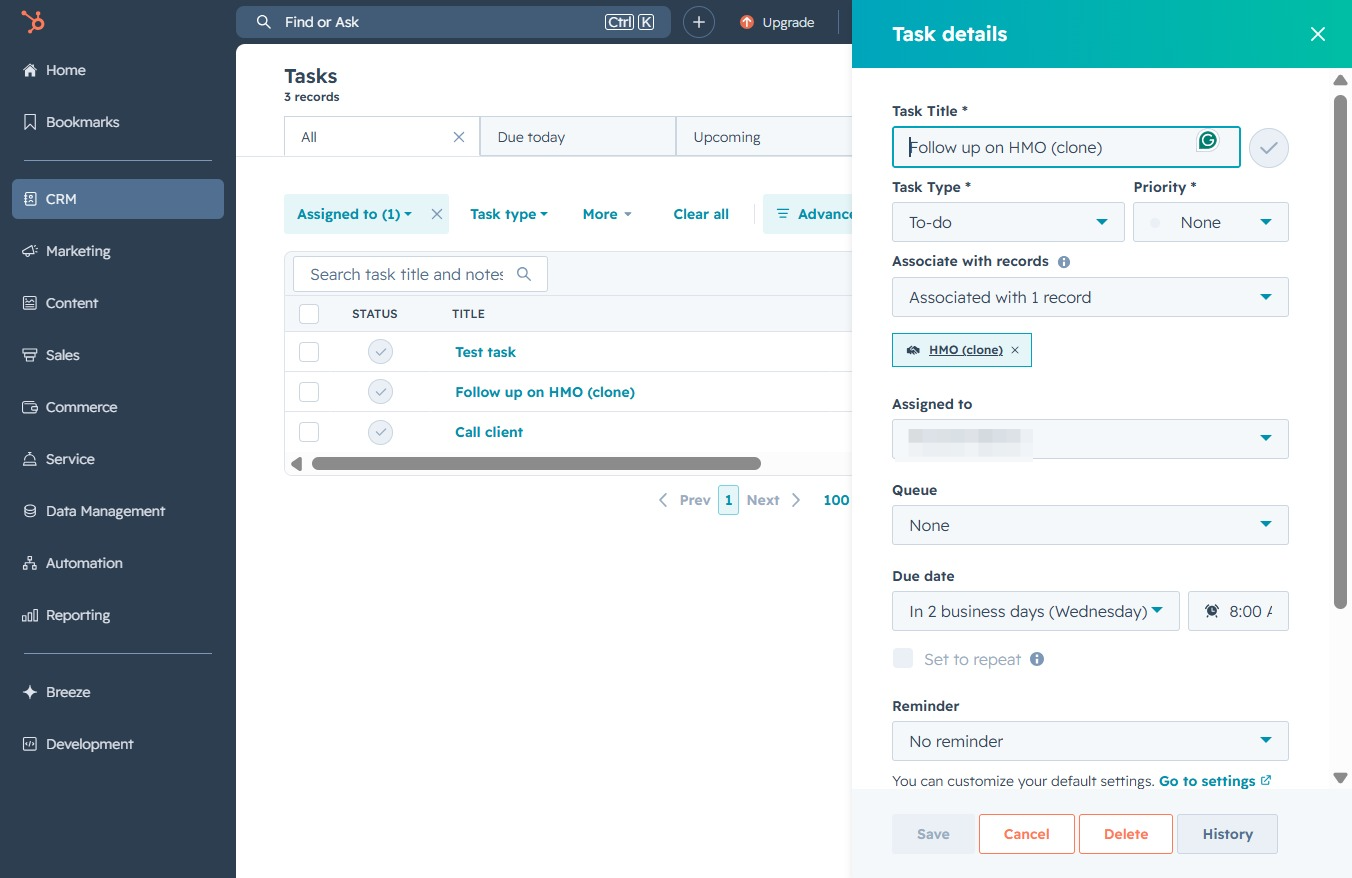This screenshot has height=878, width=1352.
Task: Open the Reminder dropdown
Action: [1090, 741]
